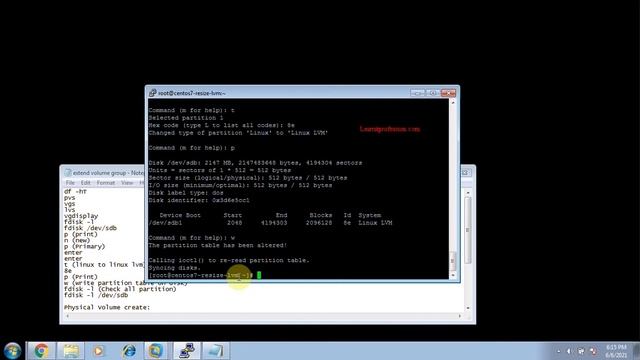The width and height of the screenshot is (640, 360).
Task: Click Notepad vertical scrollbar up arrow
Action: (468, 192)
